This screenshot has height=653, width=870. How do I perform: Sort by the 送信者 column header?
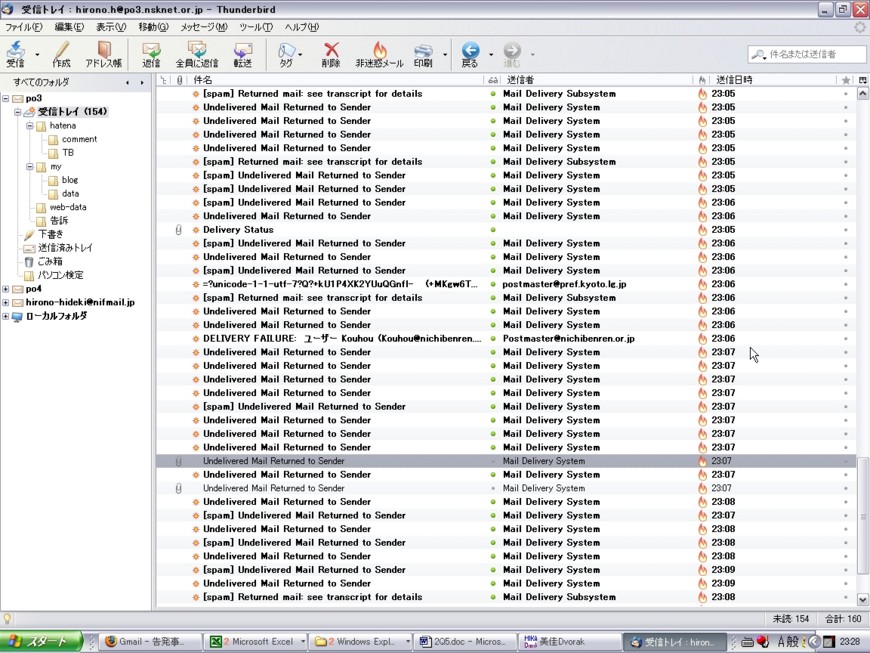tap(597, 80)
